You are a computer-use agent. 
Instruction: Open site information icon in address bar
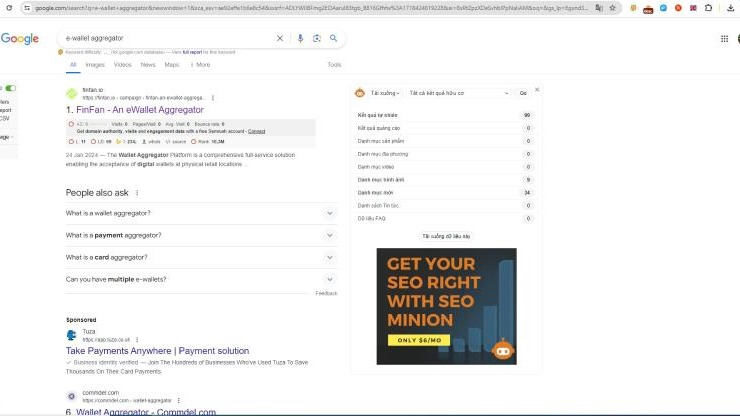[x=27, y=8]
